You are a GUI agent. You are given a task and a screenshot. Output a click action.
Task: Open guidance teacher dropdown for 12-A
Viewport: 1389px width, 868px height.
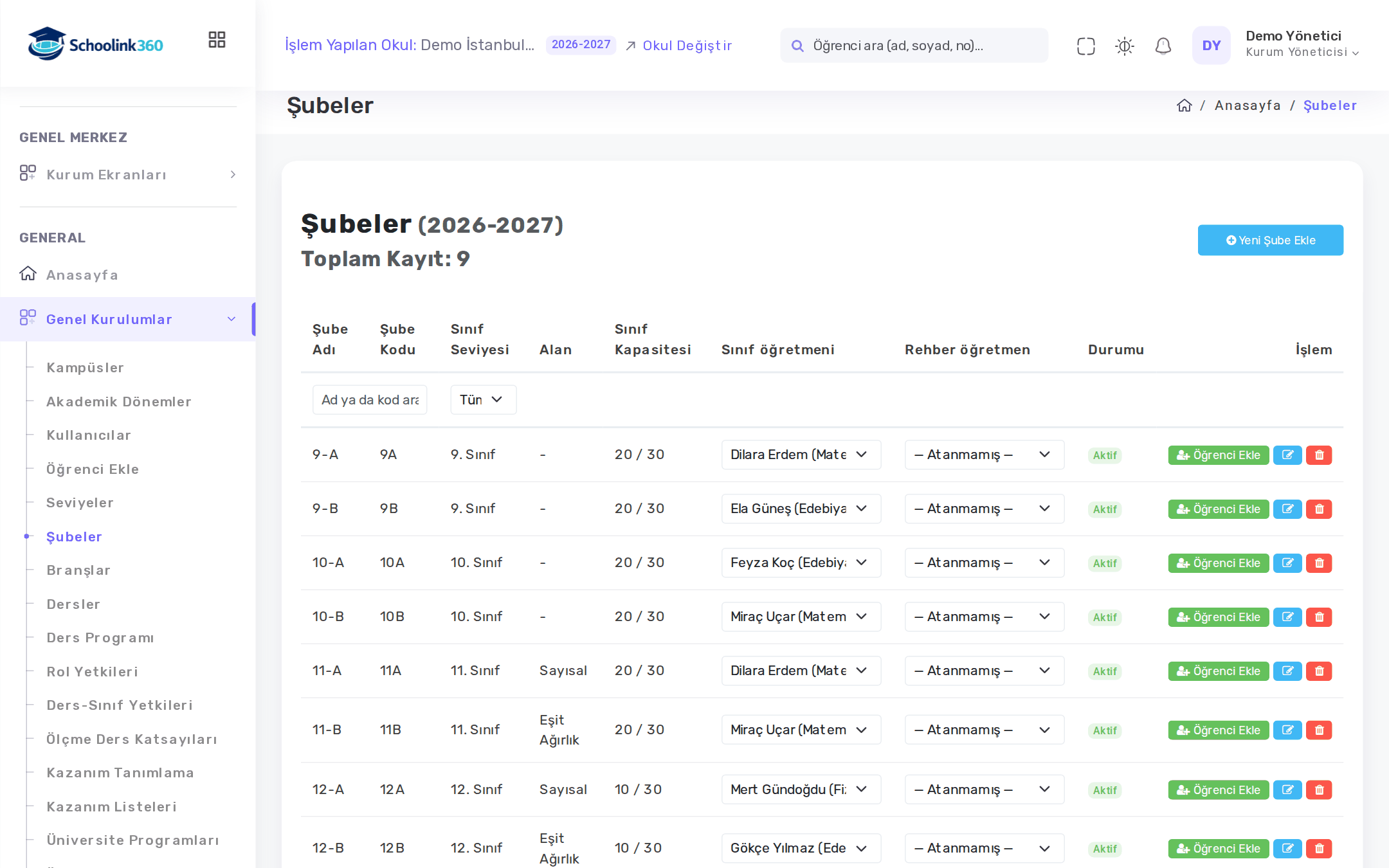click(984, 790)
